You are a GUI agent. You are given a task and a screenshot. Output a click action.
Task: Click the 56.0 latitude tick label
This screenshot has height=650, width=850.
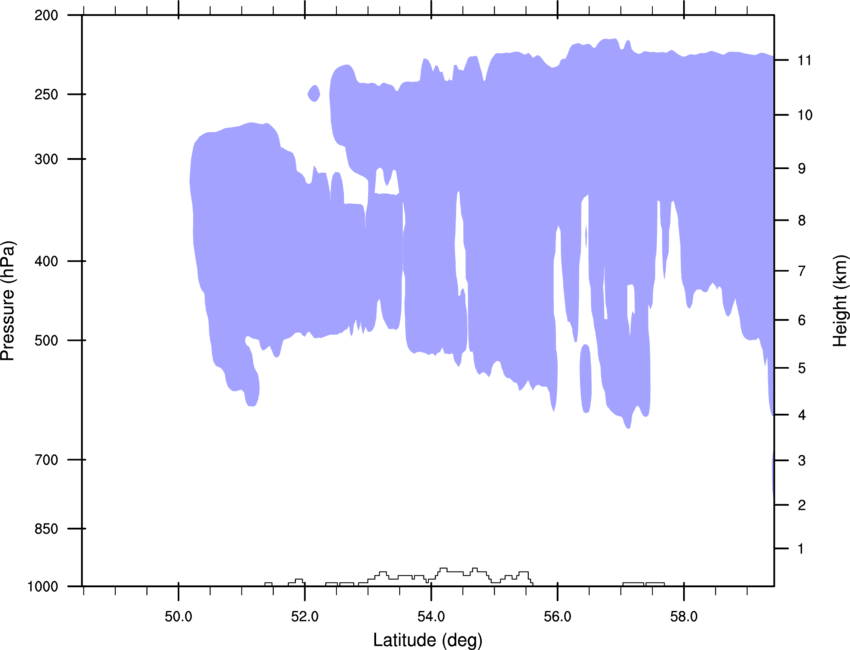tap(557, 617)
